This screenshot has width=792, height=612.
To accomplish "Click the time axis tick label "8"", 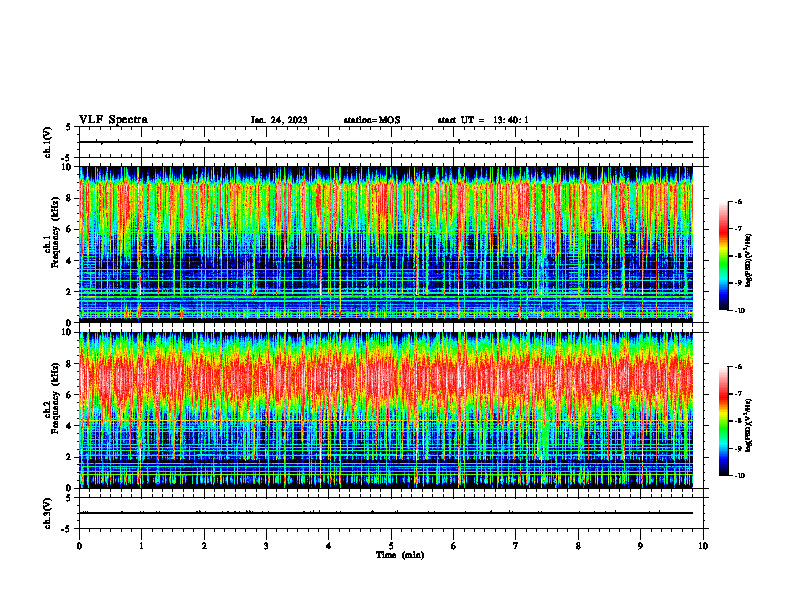I will pyautogui.click(x=578, y=546).
